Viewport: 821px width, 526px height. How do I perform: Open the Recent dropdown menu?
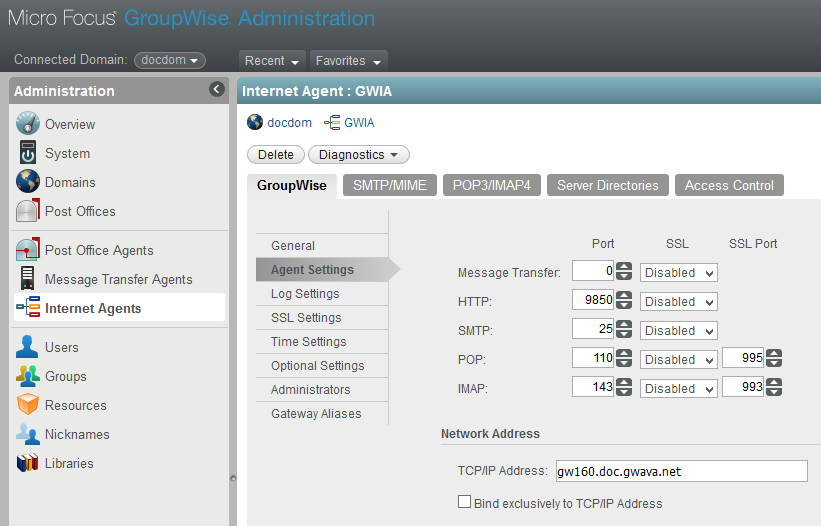point(272,61)
